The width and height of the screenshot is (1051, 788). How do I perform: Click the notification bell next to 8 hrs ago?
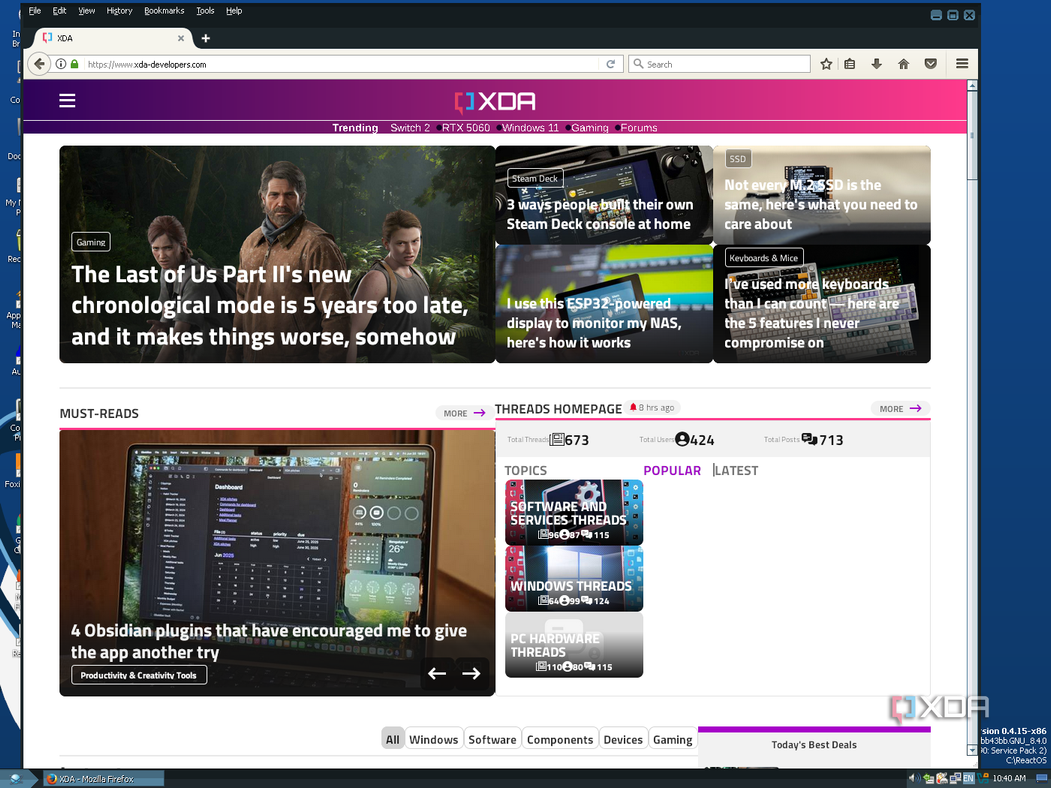point(633,407)
